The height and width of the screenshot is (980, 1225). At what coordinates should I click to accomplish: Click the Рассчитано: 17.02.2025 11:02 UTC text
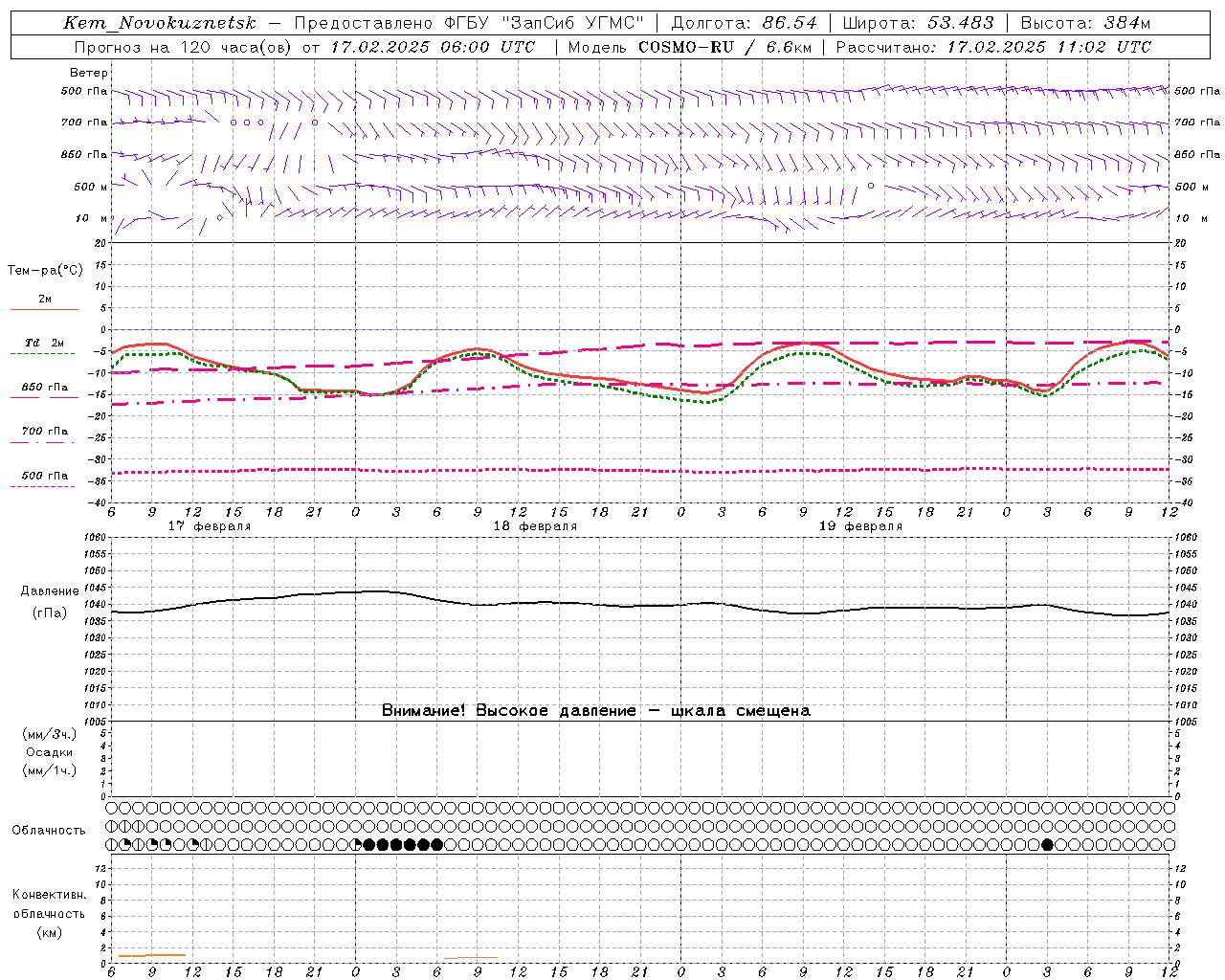coord(993,47)
